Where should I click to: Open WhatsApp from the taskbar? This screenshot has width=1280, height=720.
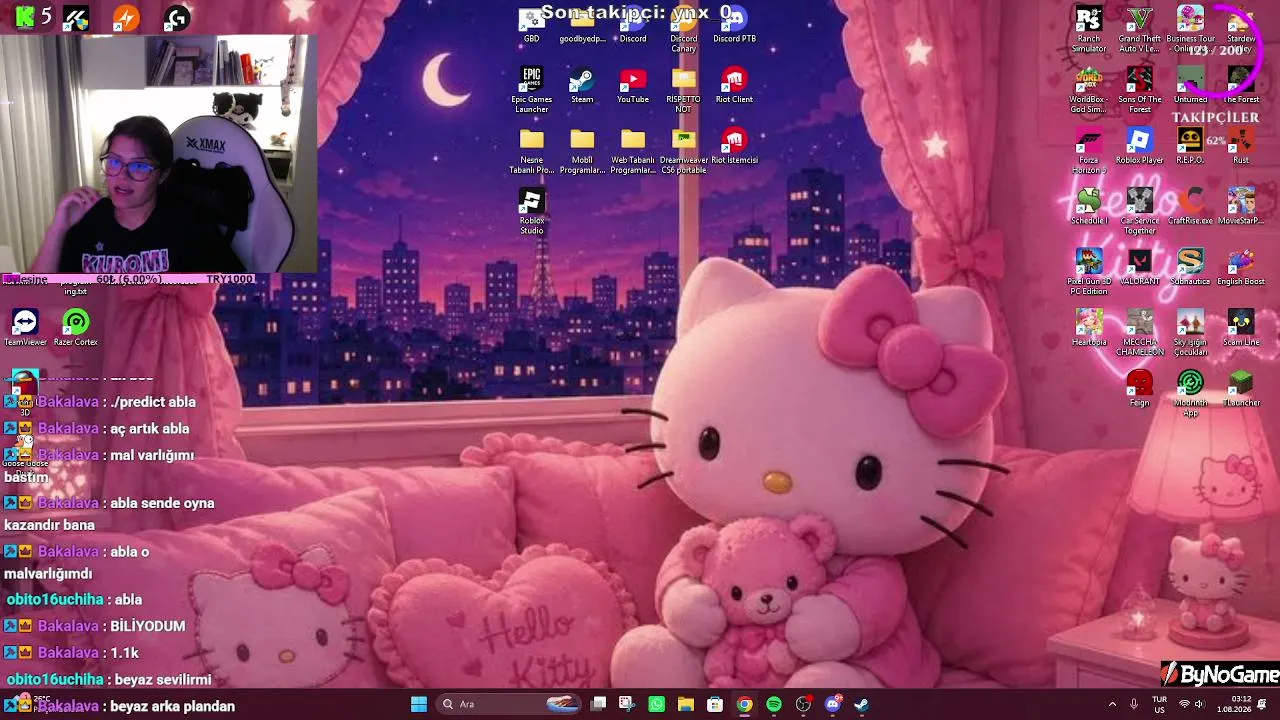(656, 704)
